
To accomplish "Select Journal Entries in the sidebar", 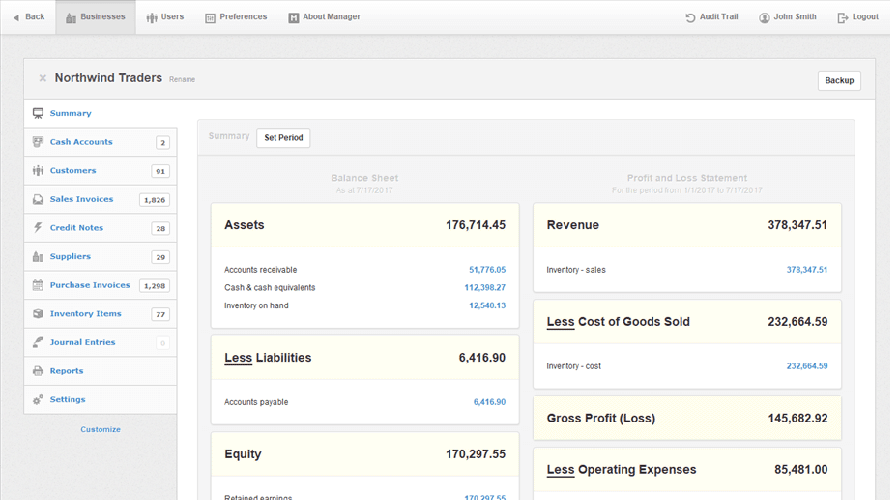I will (82, 342).
